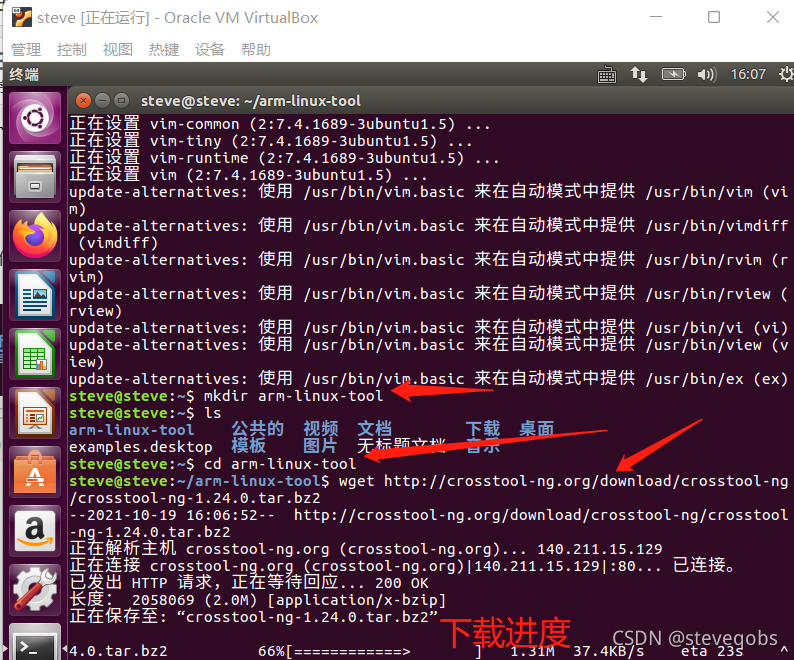Select the Terminal icon in dock
Viewport: 794px width, 660px height.
pyautogui.click(x=34, y=642)
